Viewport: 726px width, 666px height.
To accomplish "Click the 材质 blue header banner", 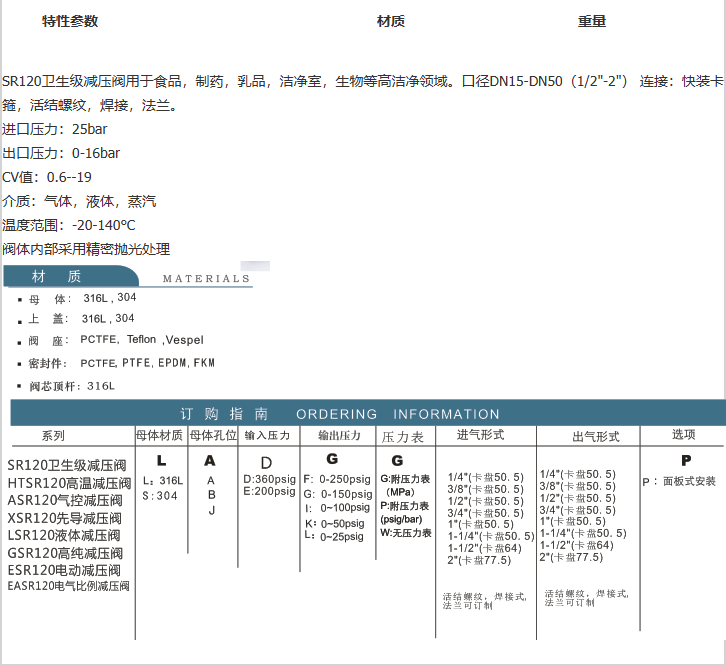I will tap(71, 276).
